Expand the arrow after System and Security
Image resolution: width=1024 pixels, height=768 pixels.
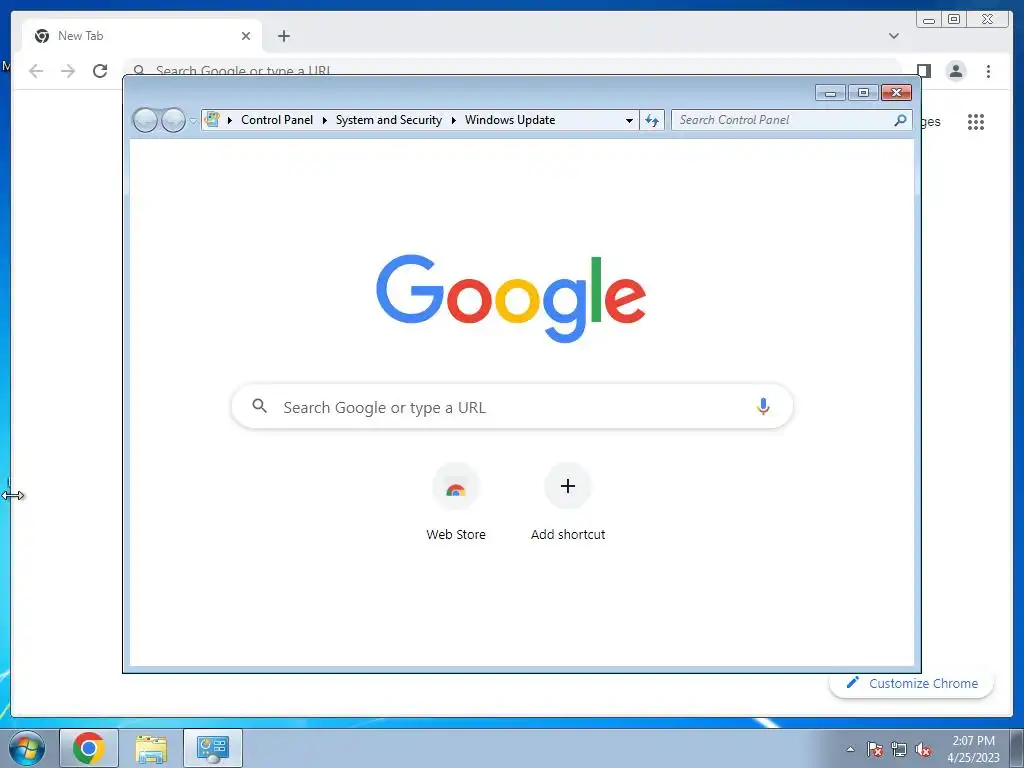(453, 120)
